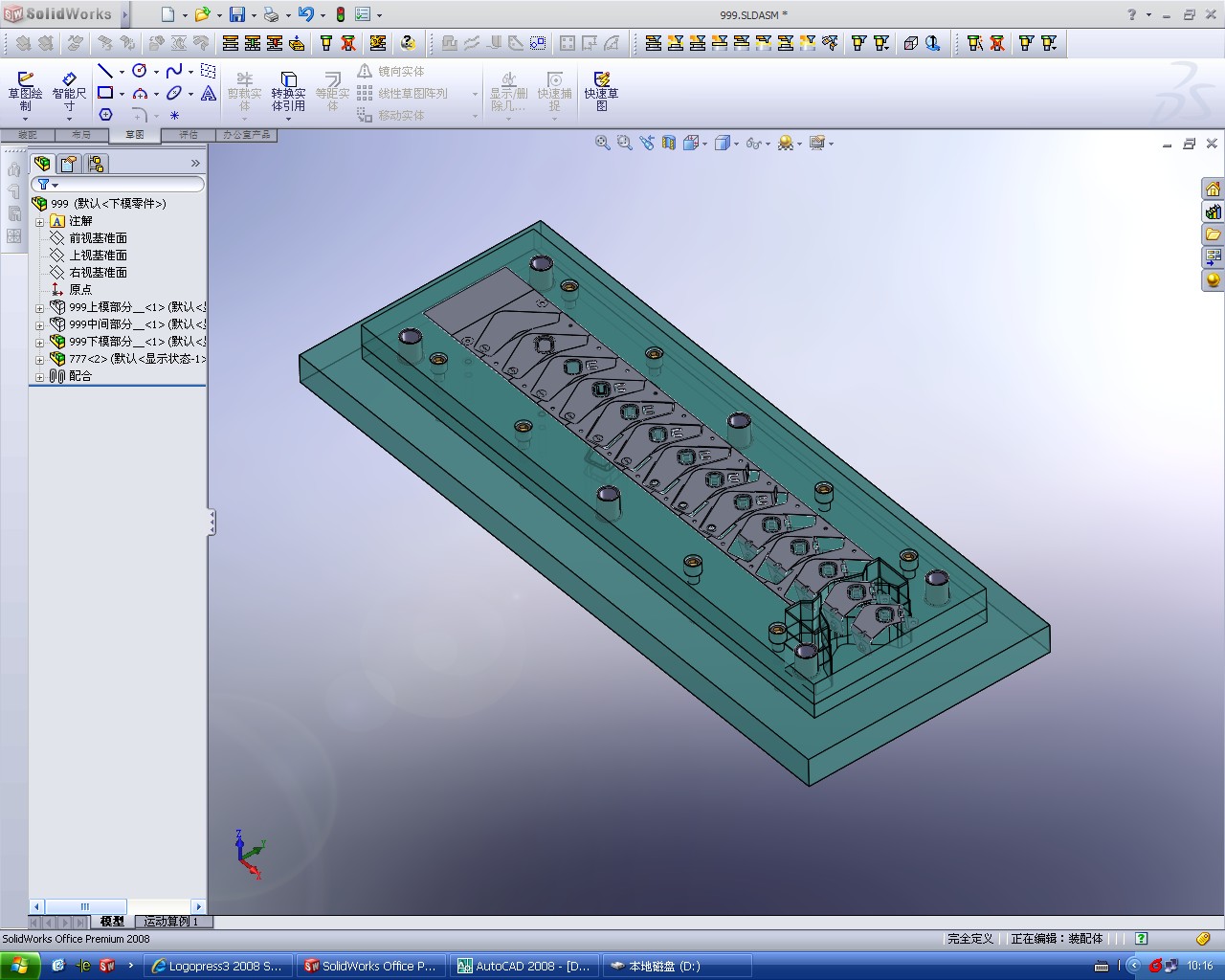The width and height of the screenshot is (1225, 980).
Task: Open the File Explorer task pane icon
Action: click(1213, 234)
